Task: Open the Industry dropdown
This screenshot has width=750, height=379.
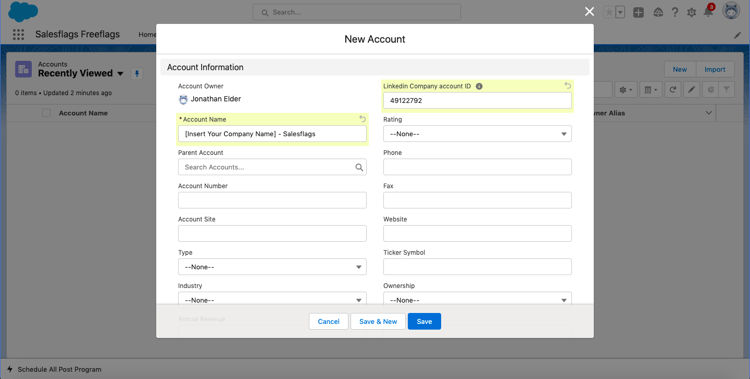Action: [x=272, y=298]
